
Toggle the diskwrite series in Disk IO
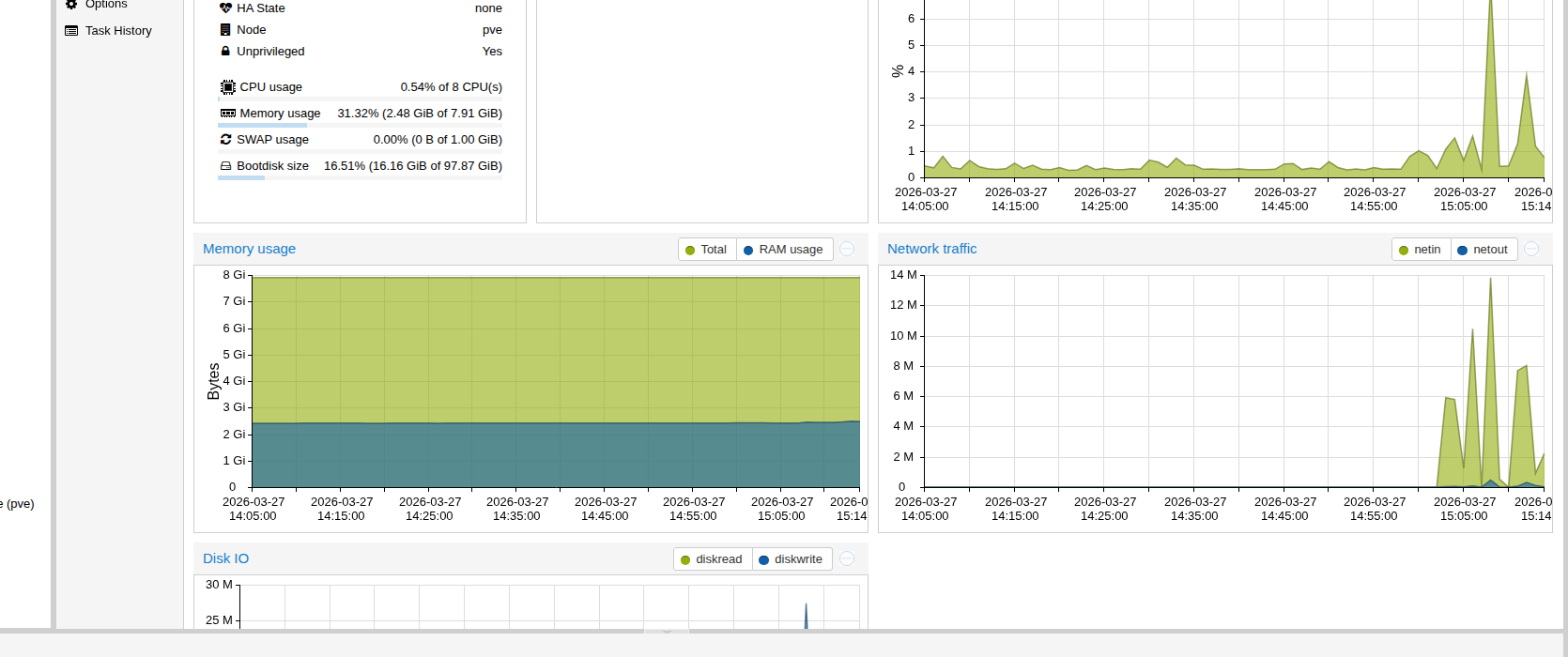(791, 559)
